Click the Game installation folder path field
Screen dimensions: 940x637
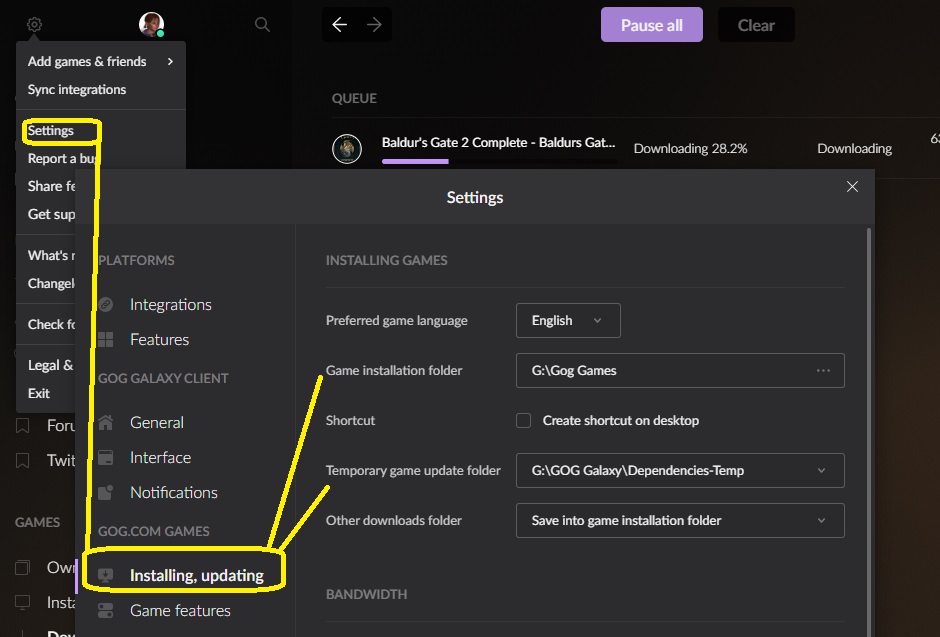click(x=680, y=370)
